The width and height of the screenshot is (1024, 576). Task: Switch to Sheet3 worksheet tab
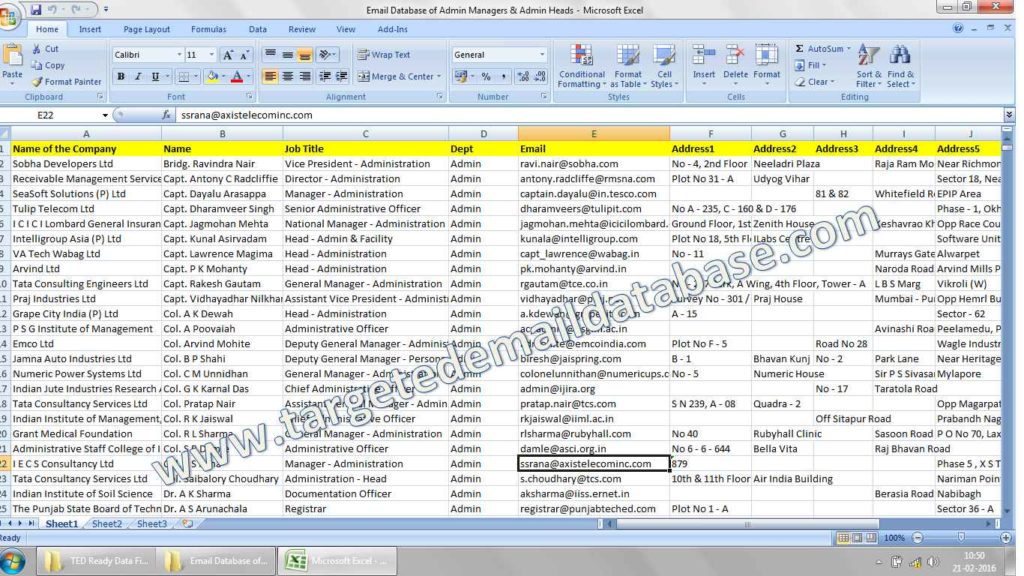[x=152, y=524]
